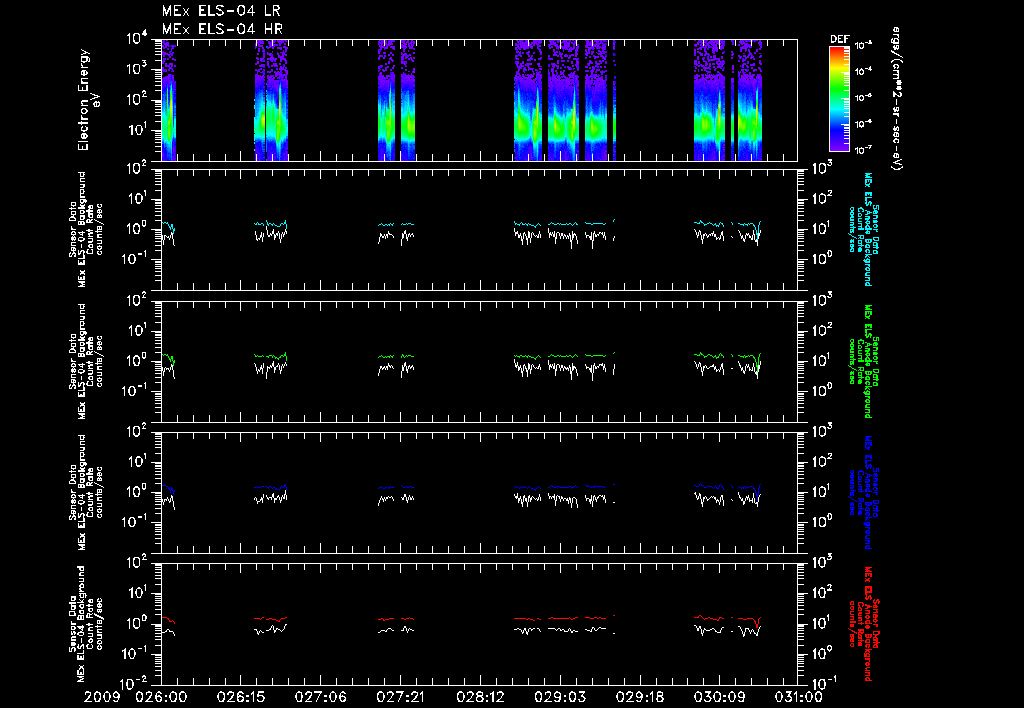Click the left axis label of the green trace panel

click(x=86, y=361)
